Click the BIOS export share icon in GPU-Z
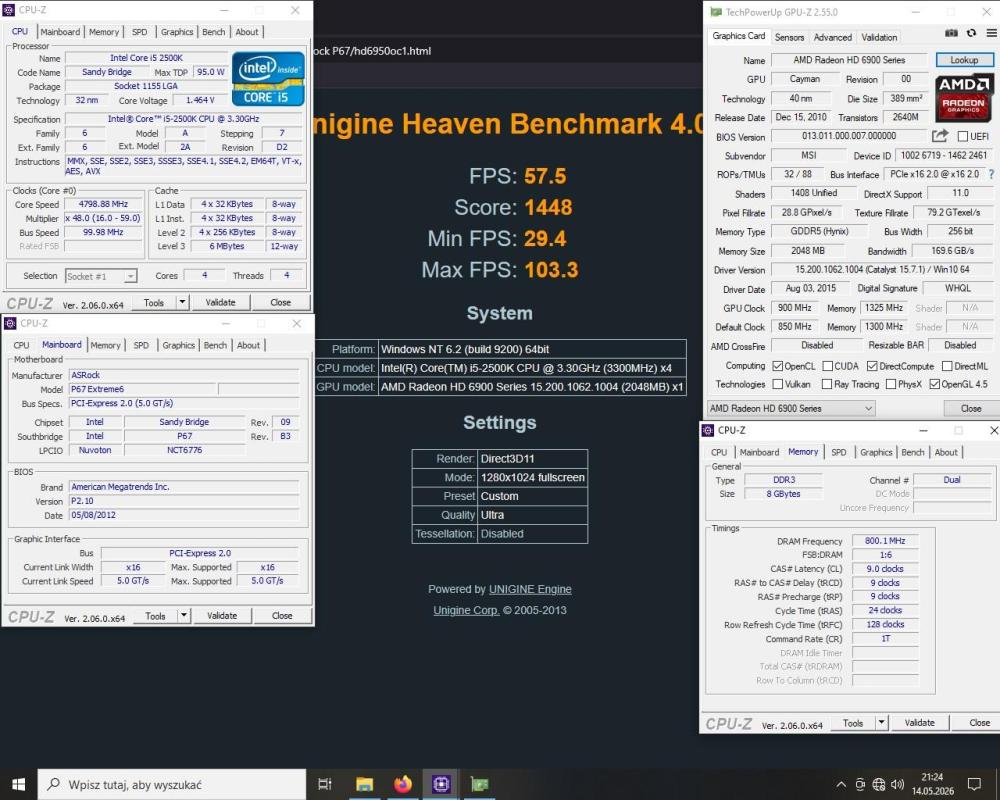 [x=940, y=136]
